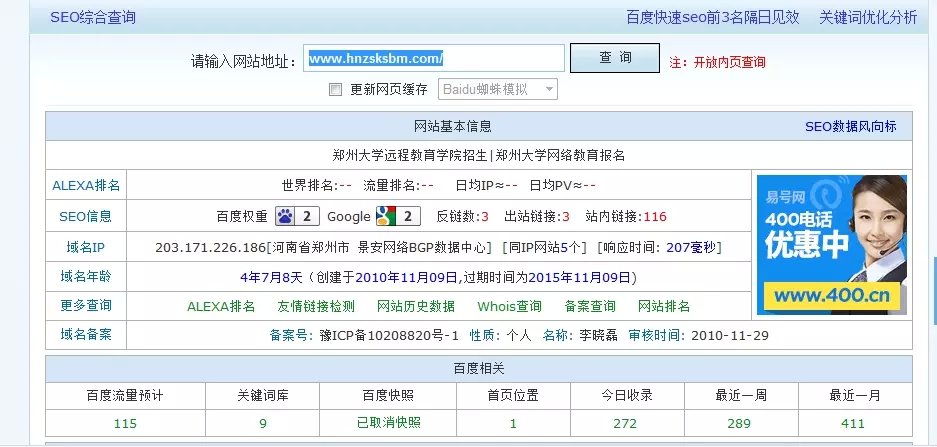Open 网站排名 link

[664, 306]
